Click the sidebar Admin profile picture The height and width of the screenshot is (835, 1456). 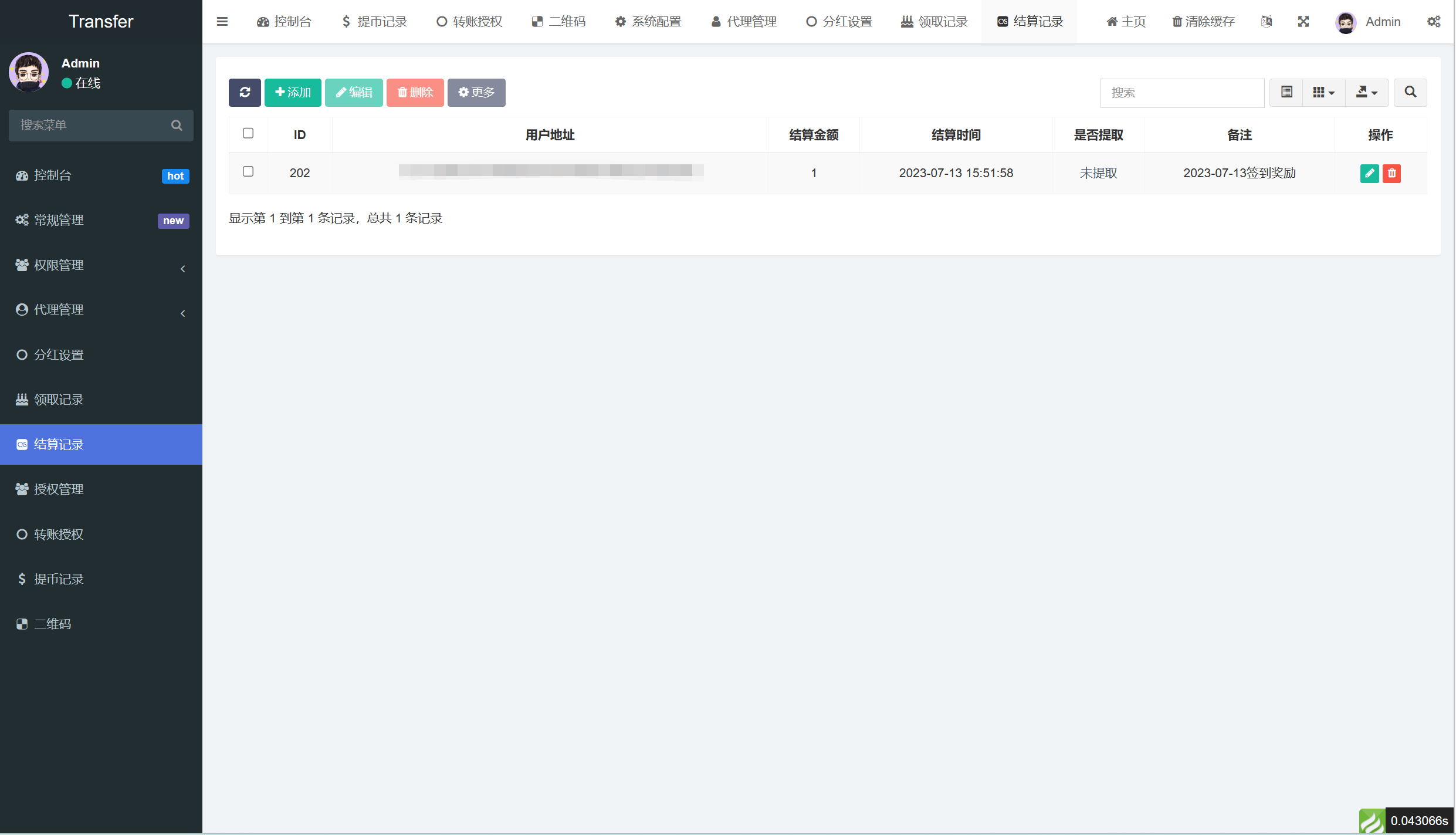pos(29,72)
